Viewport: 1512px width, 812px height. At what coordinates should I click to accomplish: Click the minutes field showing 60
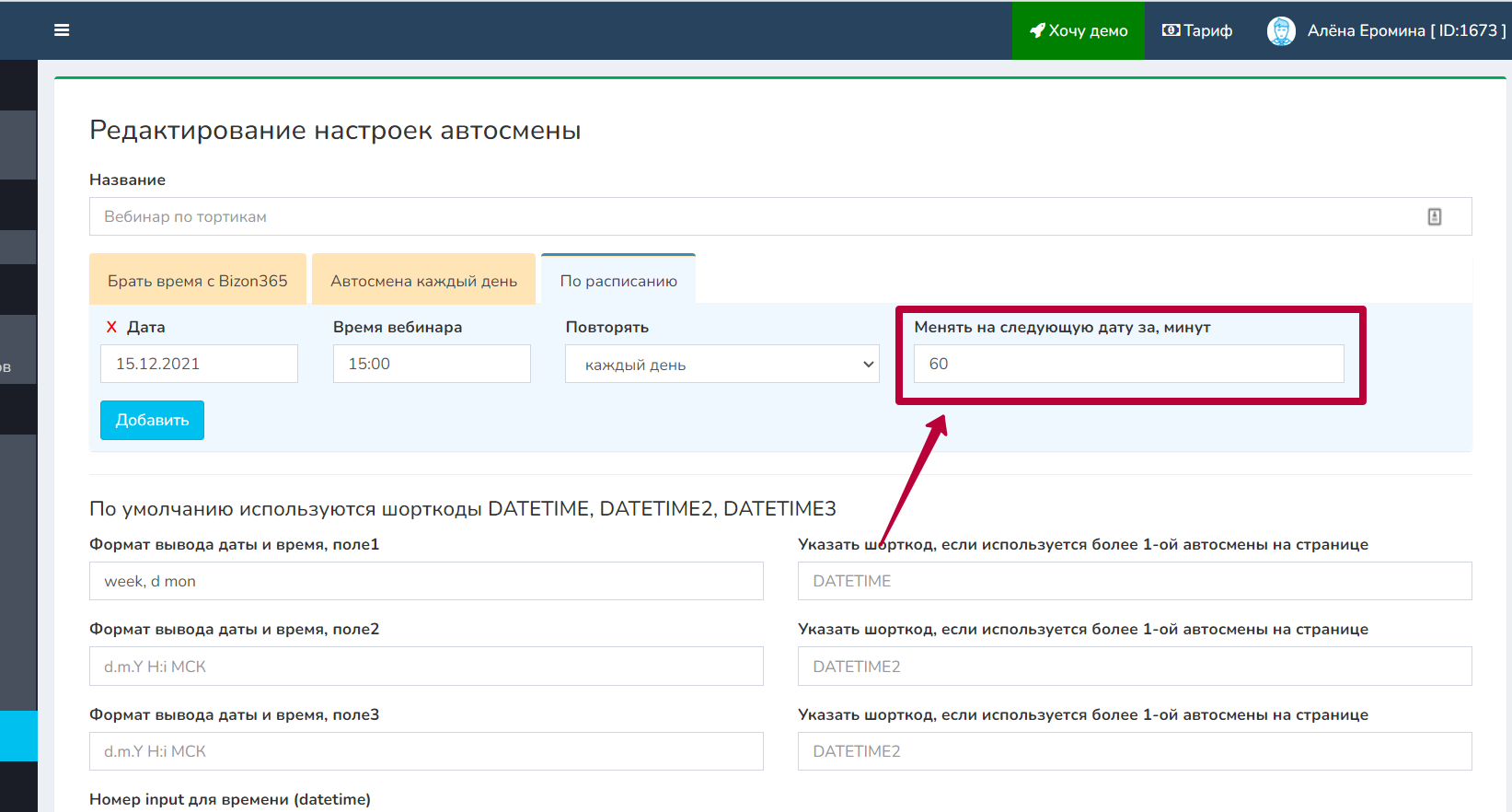pyautogui.click(x=1128, y=364)
